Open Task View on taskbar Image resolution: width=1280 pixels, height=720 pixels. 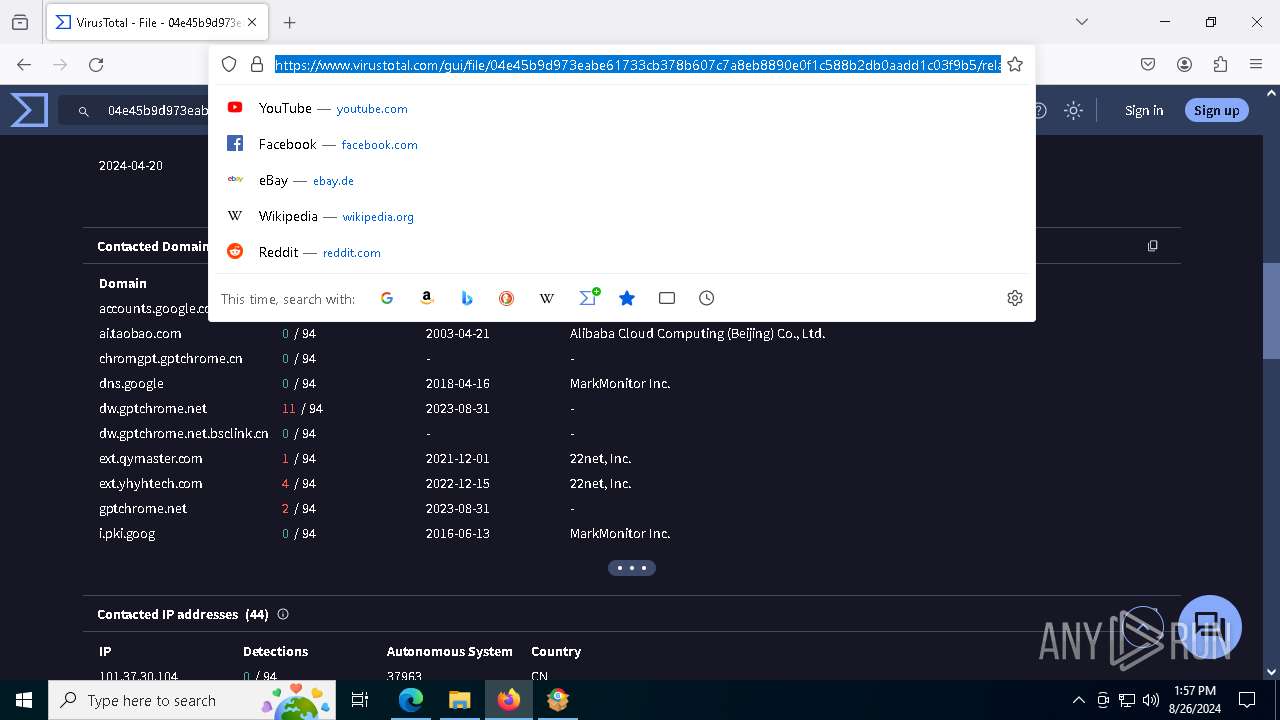click(360, 700)
